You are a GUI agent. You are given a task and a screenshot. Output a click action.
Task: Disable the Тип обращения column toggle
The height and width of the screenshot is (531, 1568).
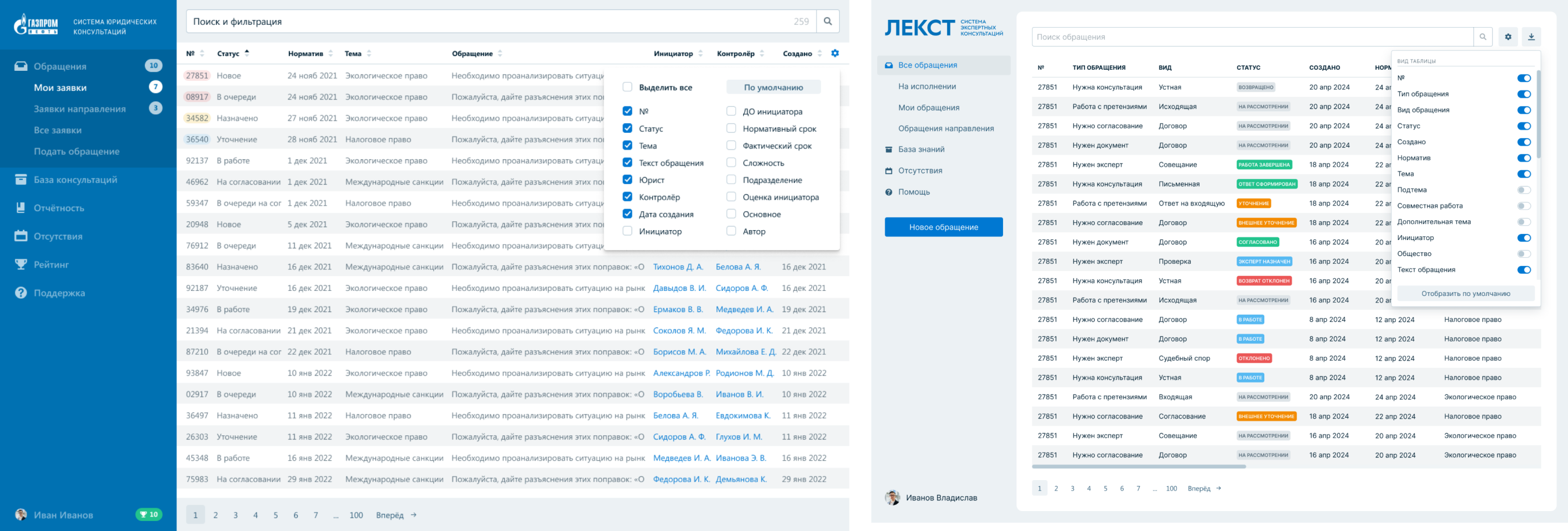click(x=1523, y=94)
